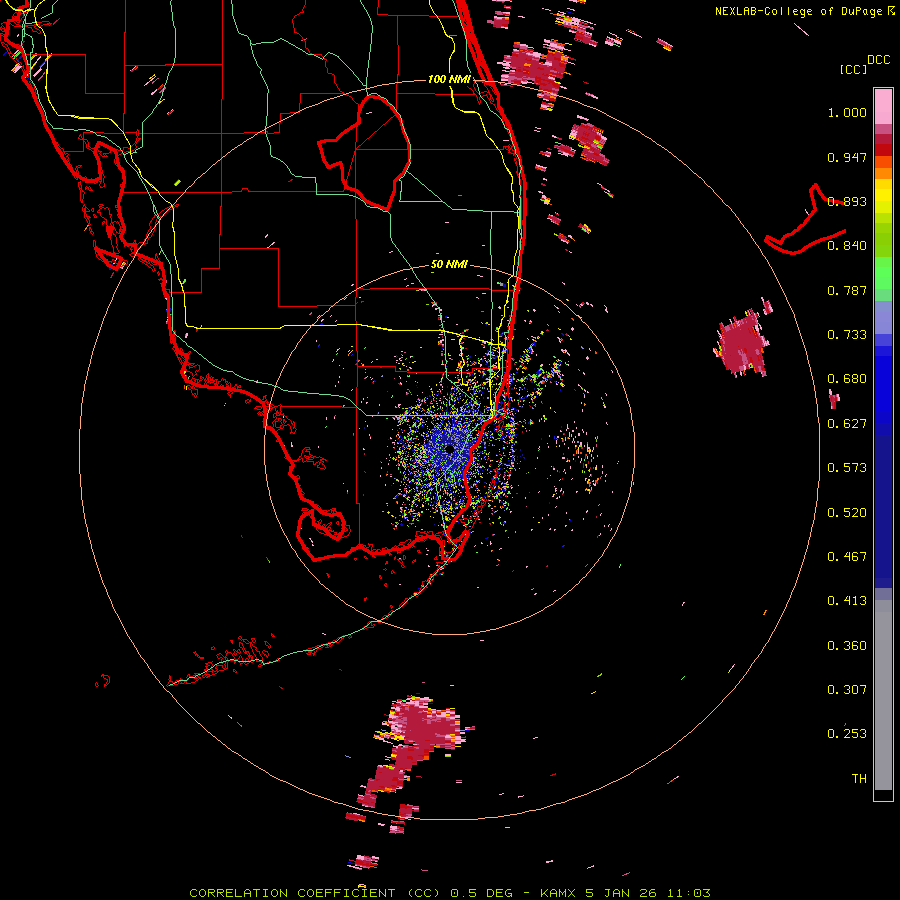Click the 0.573 scale value
This screenshot has width=900, height=900.
coord(847,468)
